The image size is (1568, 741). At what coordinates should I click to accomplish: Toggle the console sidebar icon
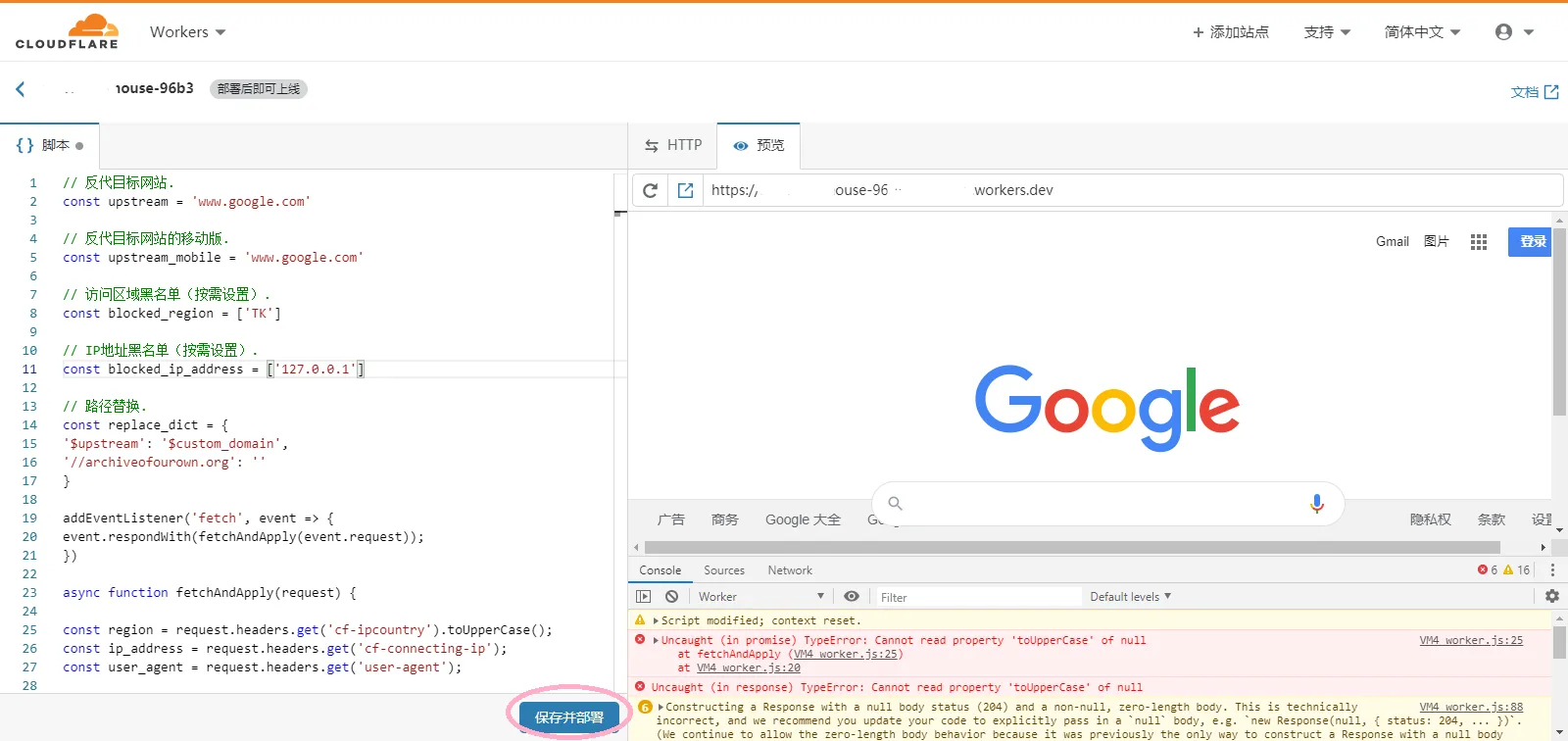tap(643, 596)
